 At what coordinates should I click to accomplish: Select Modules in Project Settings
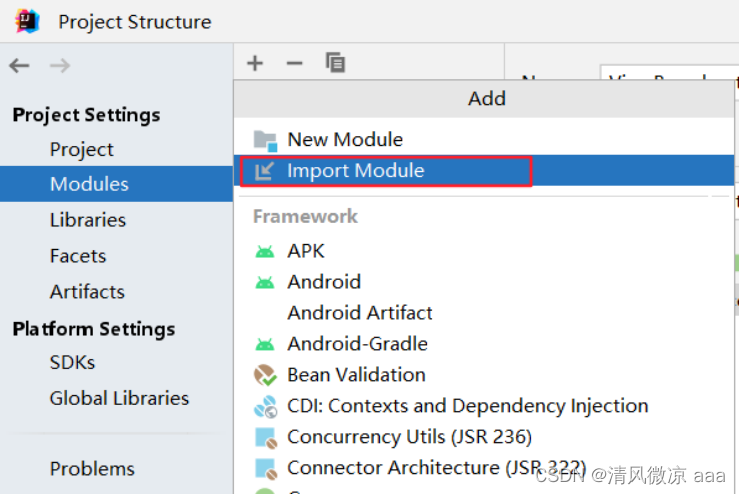(x=116, y=184)
